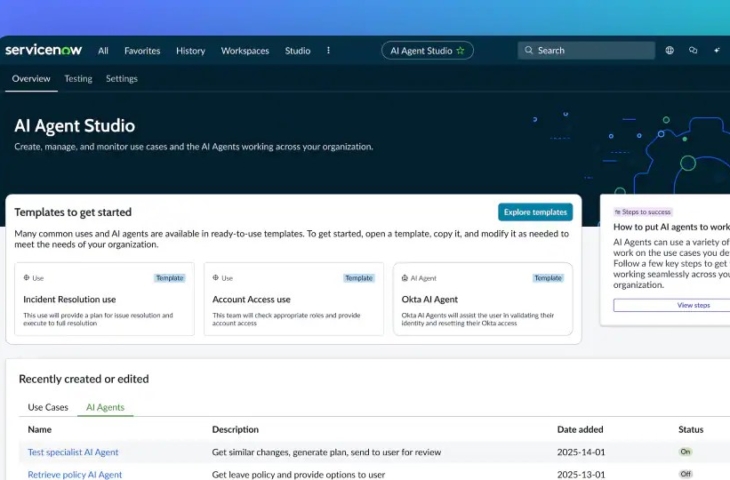Switch to the Testing tab
The height and width of the screenshot is (480, 730).
point(78,79)
